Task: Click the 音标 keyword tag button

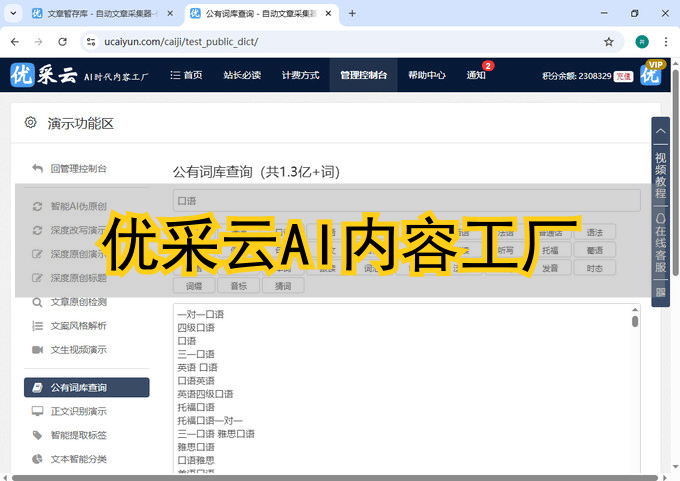Action: (238, 286)
